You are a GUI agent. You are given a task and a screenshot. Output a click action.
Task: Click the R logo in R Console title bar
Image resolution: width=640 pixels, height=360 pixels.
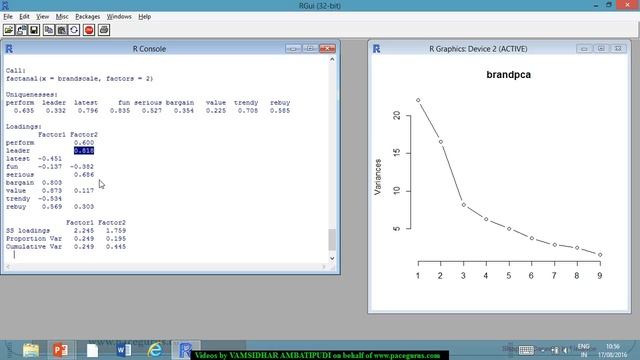point(9,49)
